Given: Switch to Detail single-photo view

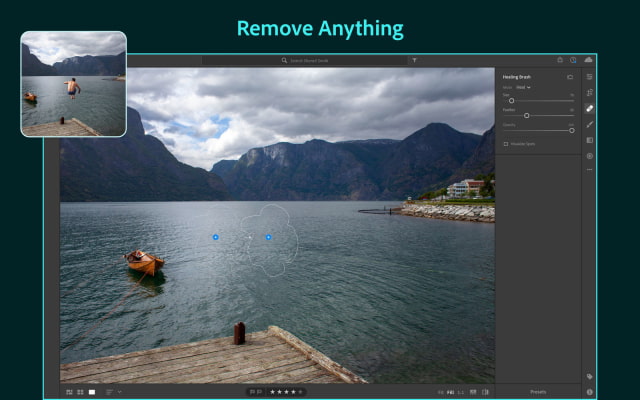Looking at the screenshot, I should [x=92, y=392].
